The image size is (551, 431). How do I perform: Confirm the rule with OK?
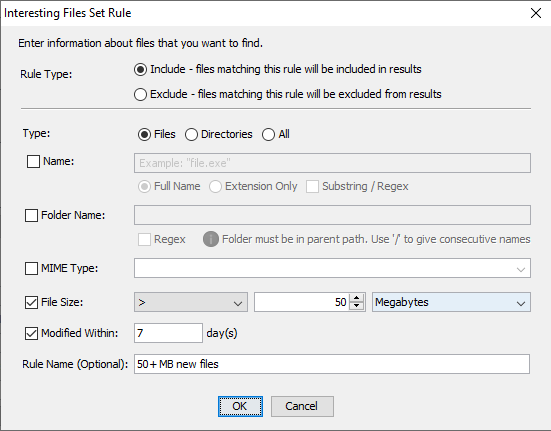pos(240,406)
